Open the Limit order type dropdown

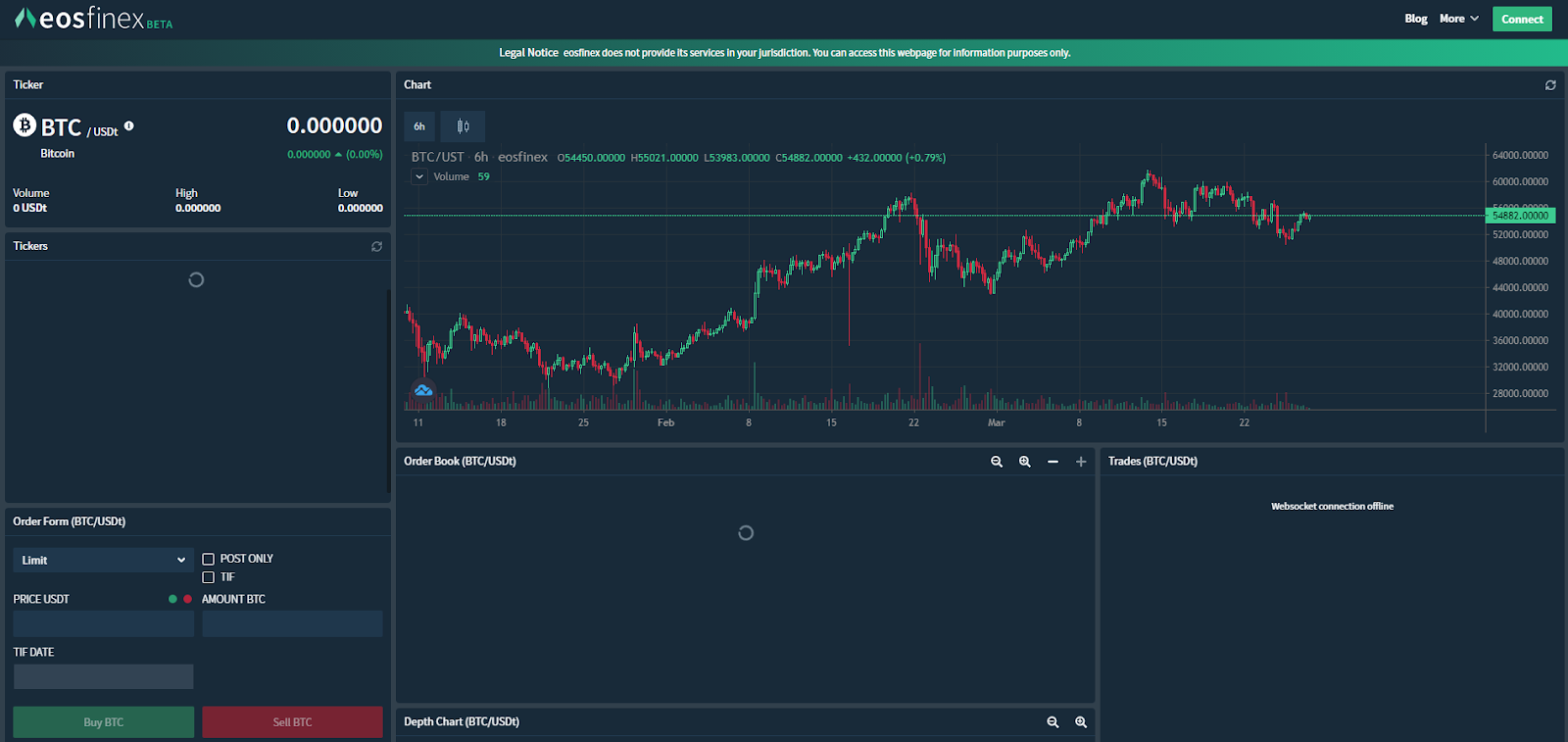pyautogui.click(x=104, y=560)
